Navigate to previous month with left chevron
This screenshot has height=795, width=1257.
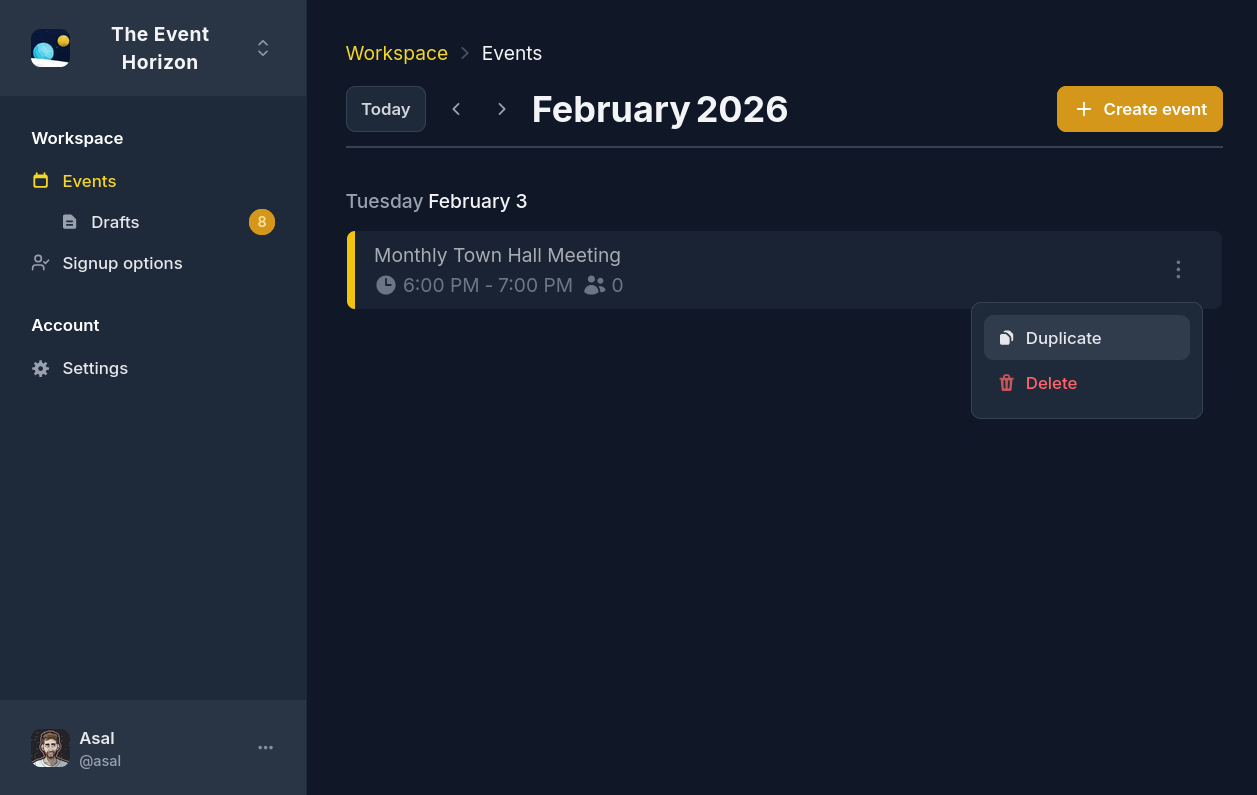[x=456, y=109]
